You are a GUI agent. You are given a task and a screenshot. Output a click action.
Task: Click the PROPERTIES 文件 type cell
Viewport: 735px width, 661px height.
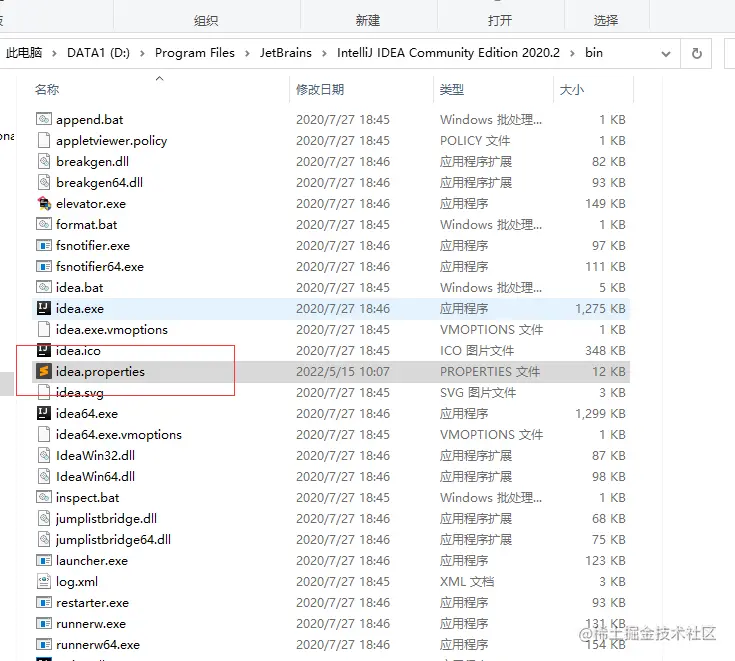click(x=490, y=371)
